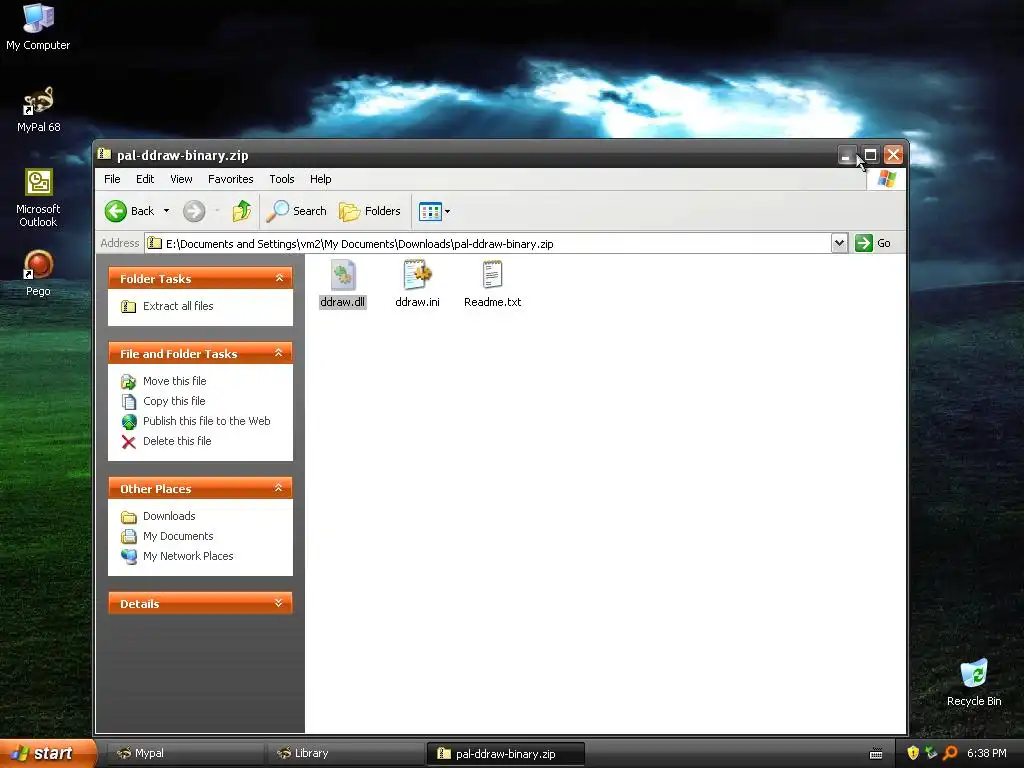
Task: Click the Windows flag logo in menu bar
Action: click(x=886, y=178)
